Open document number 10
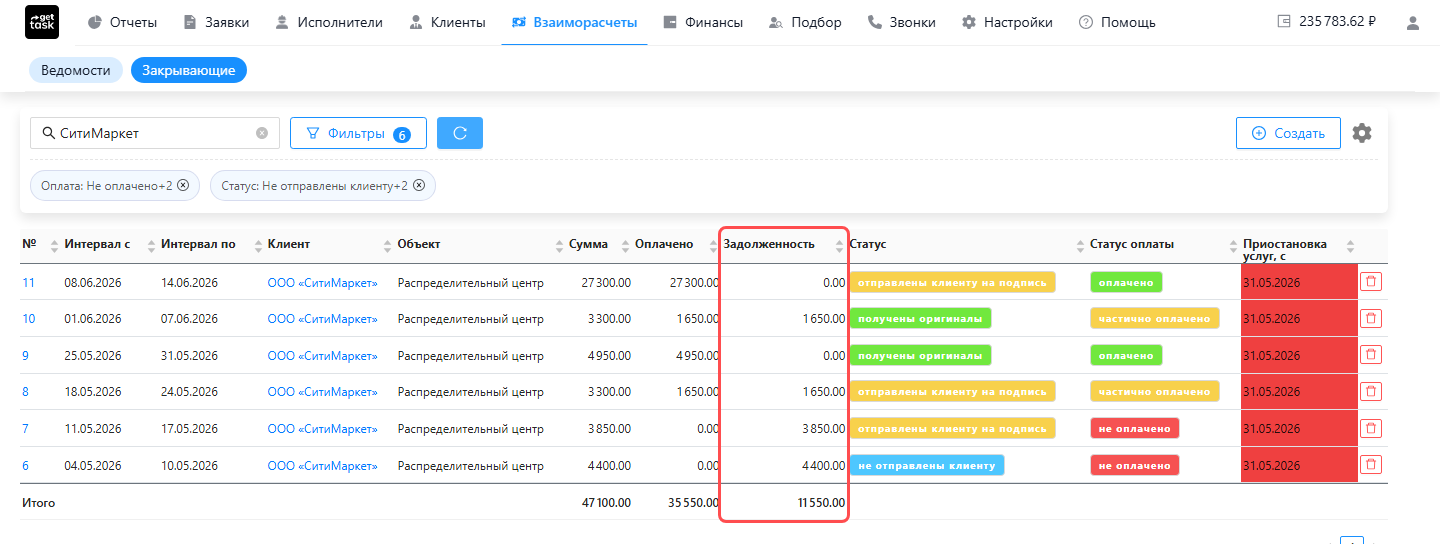 (28, 319)
